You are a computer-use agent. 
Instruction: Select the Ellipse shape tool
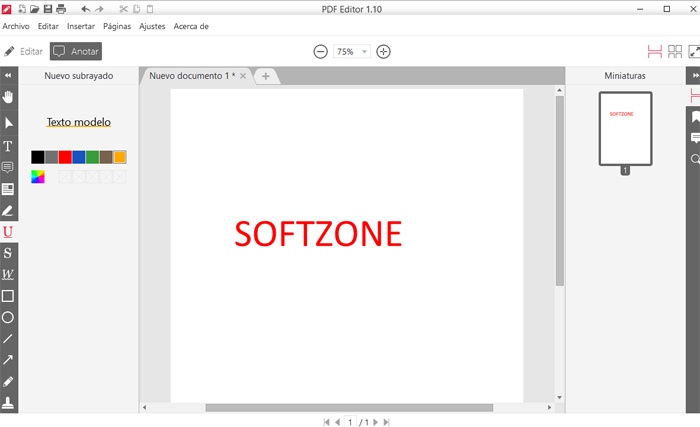(8, 317)
